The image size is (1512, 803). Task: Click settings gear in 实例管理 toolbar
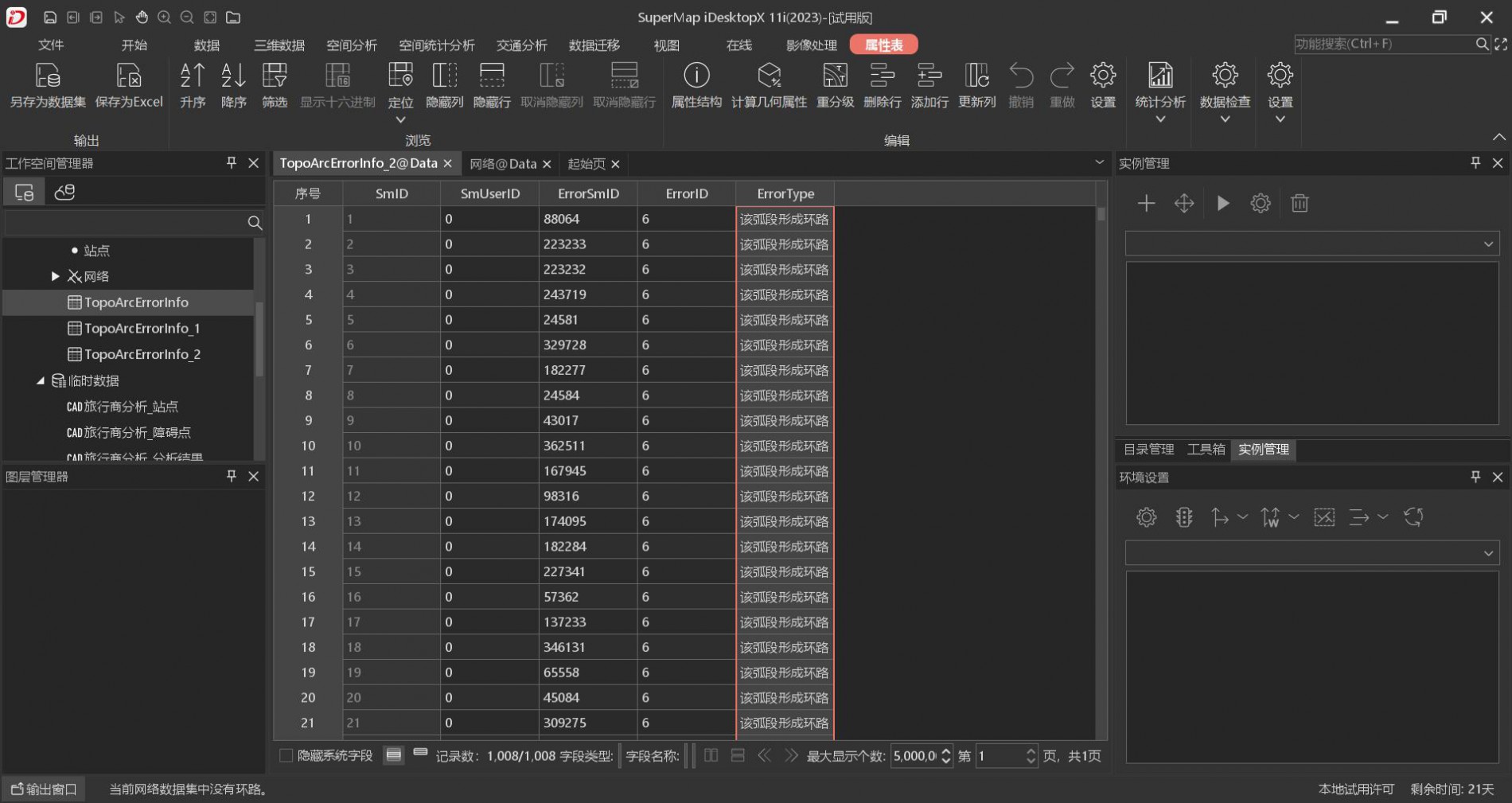pyautogui.click(x=1261, y=204)
